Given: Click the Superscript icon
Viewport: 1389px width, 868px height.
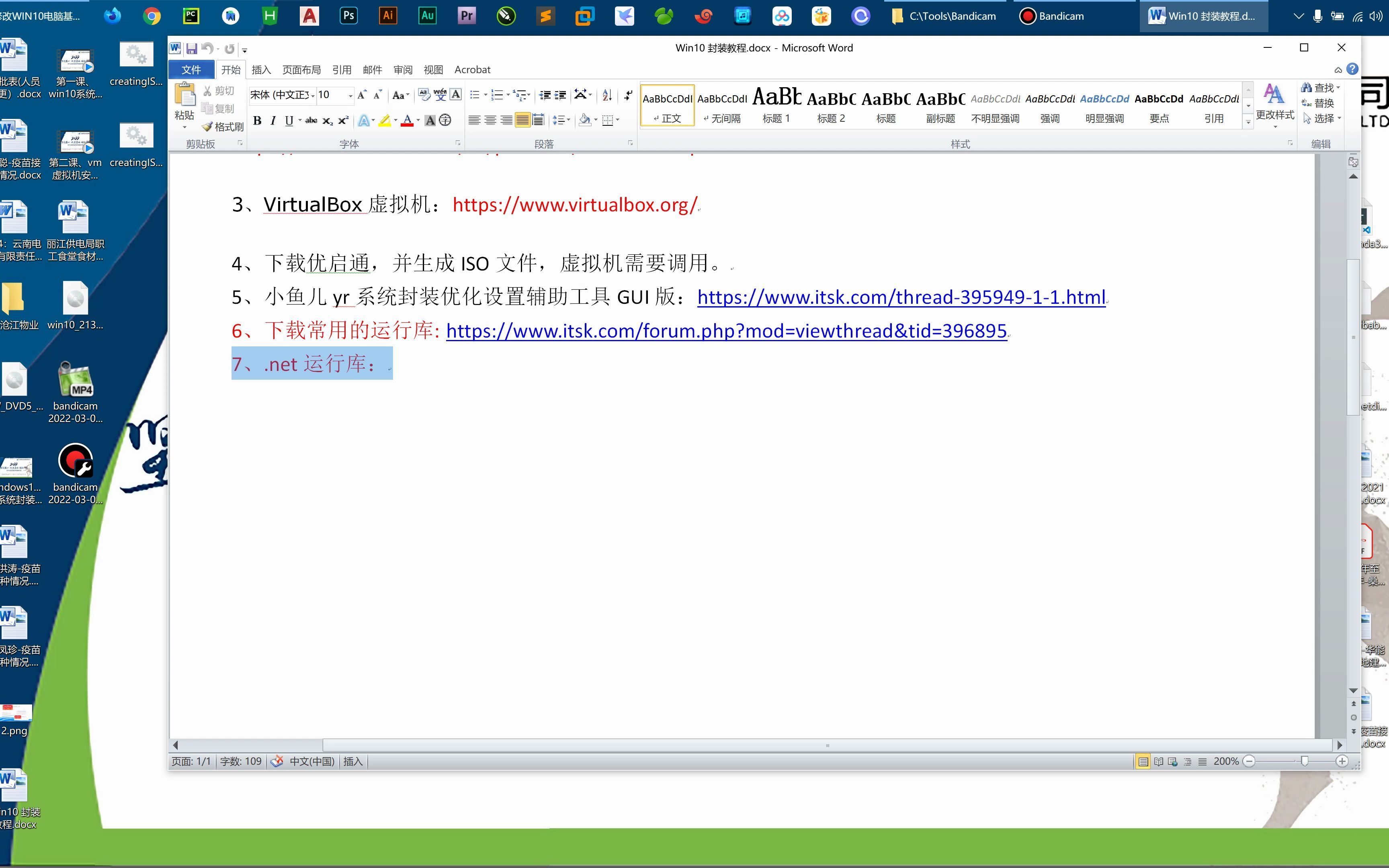Looking at the screenshot, I should (343, 121).
